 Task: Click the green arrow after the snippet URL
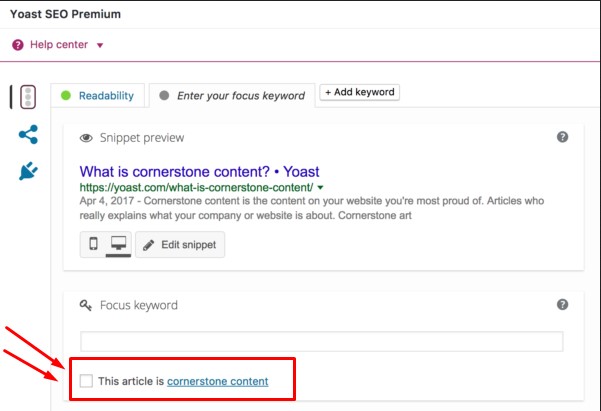[320, 187]
